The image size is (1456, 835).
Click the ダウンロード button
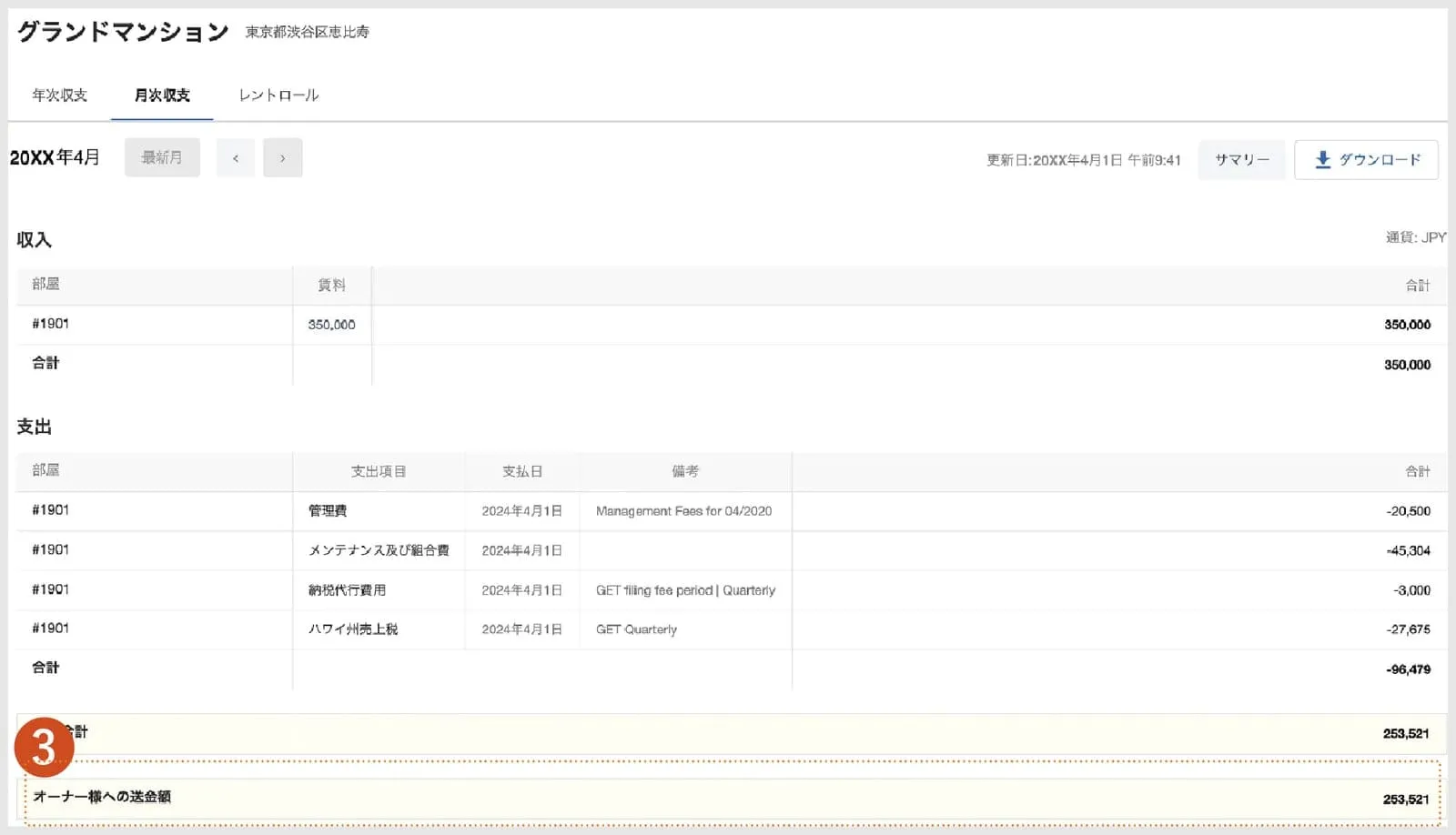pyautogui.click(x=1366, y=159)
